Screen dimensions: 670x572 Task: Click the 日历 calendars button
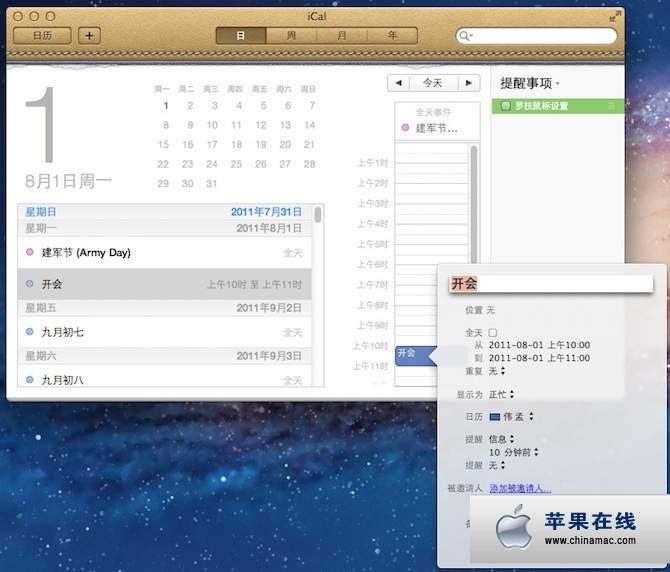coord(43,35)
